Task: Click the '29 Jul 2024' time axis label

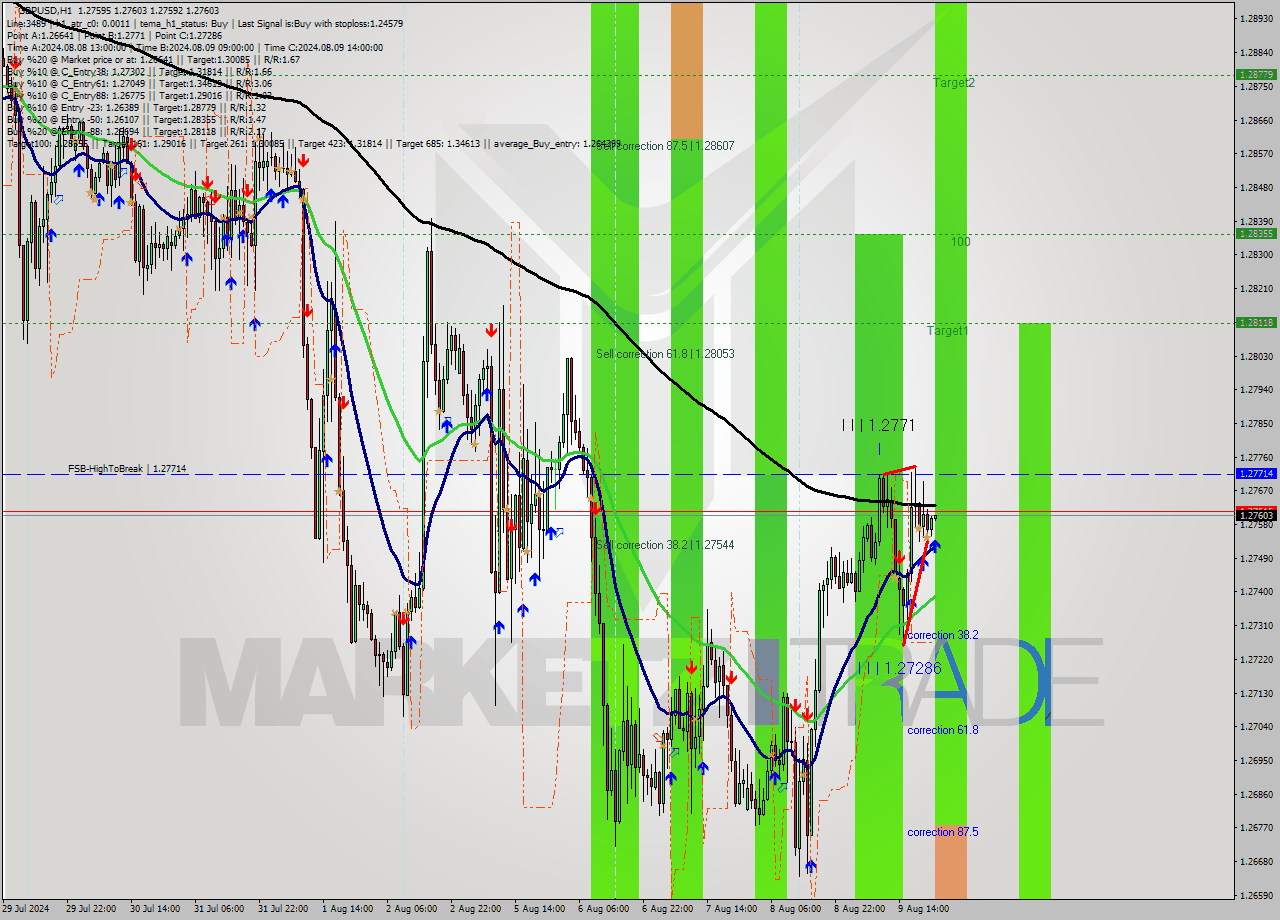Action: tap(26, 909)
